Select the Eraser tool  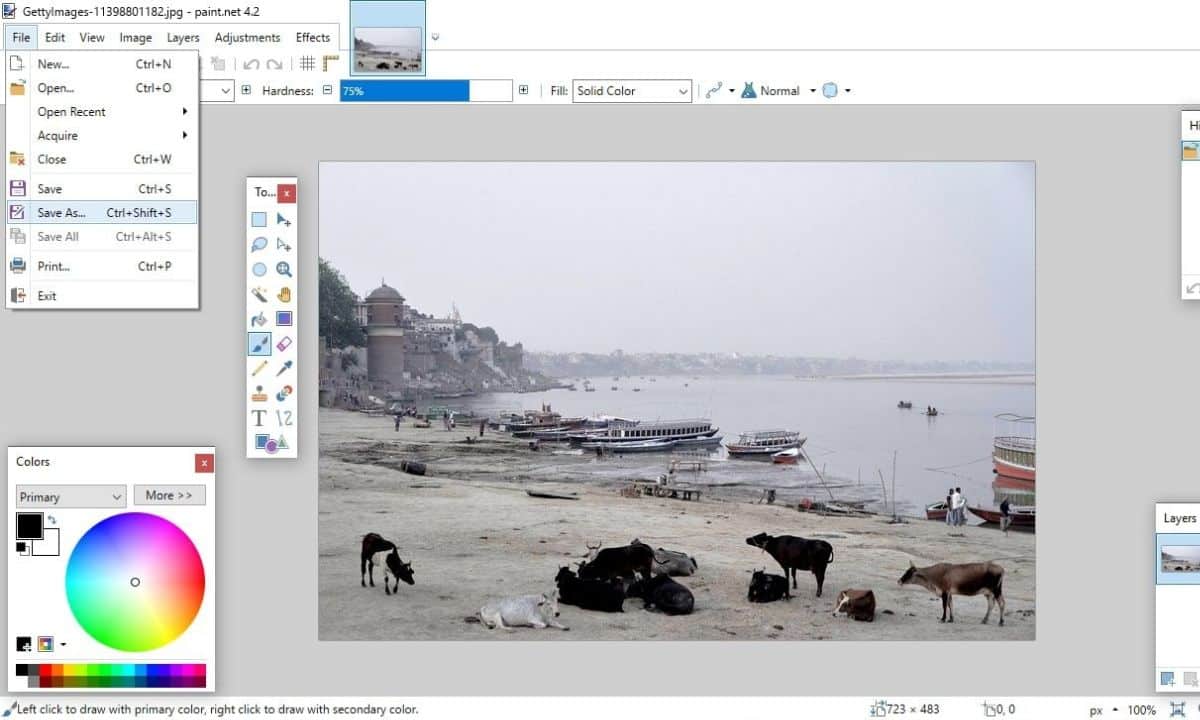pyautogui.click(x=284, y=344)
